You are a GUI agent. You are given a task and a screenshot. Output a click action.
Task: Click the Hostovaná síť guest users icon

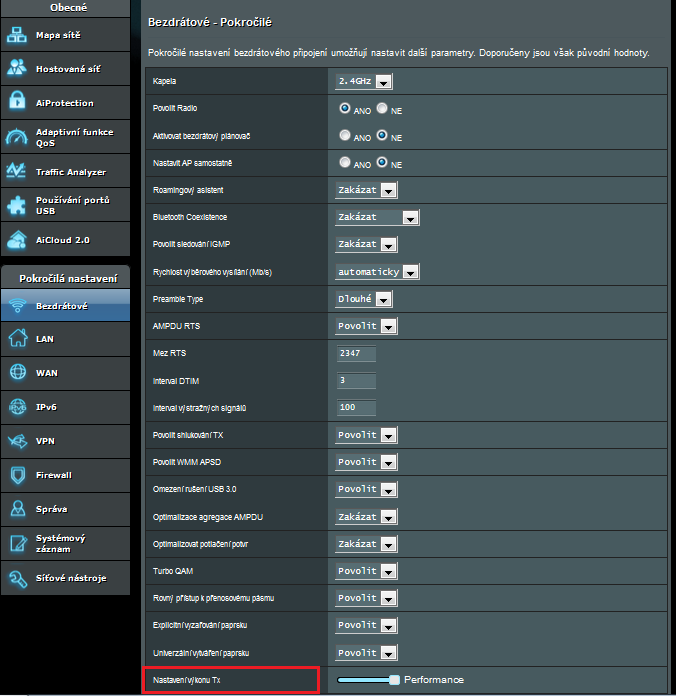point(17,68)
